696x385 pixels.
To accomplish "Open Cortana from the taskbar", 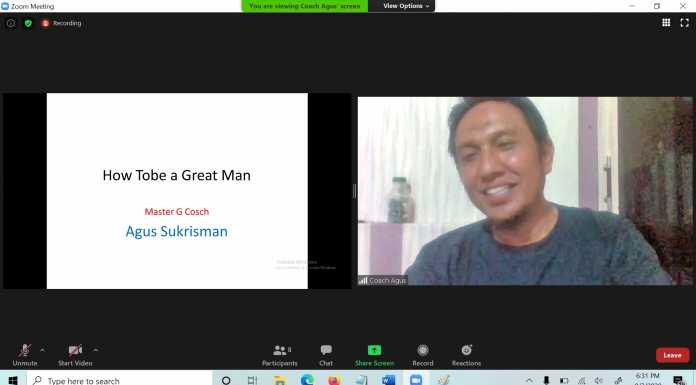I will 226,380.
